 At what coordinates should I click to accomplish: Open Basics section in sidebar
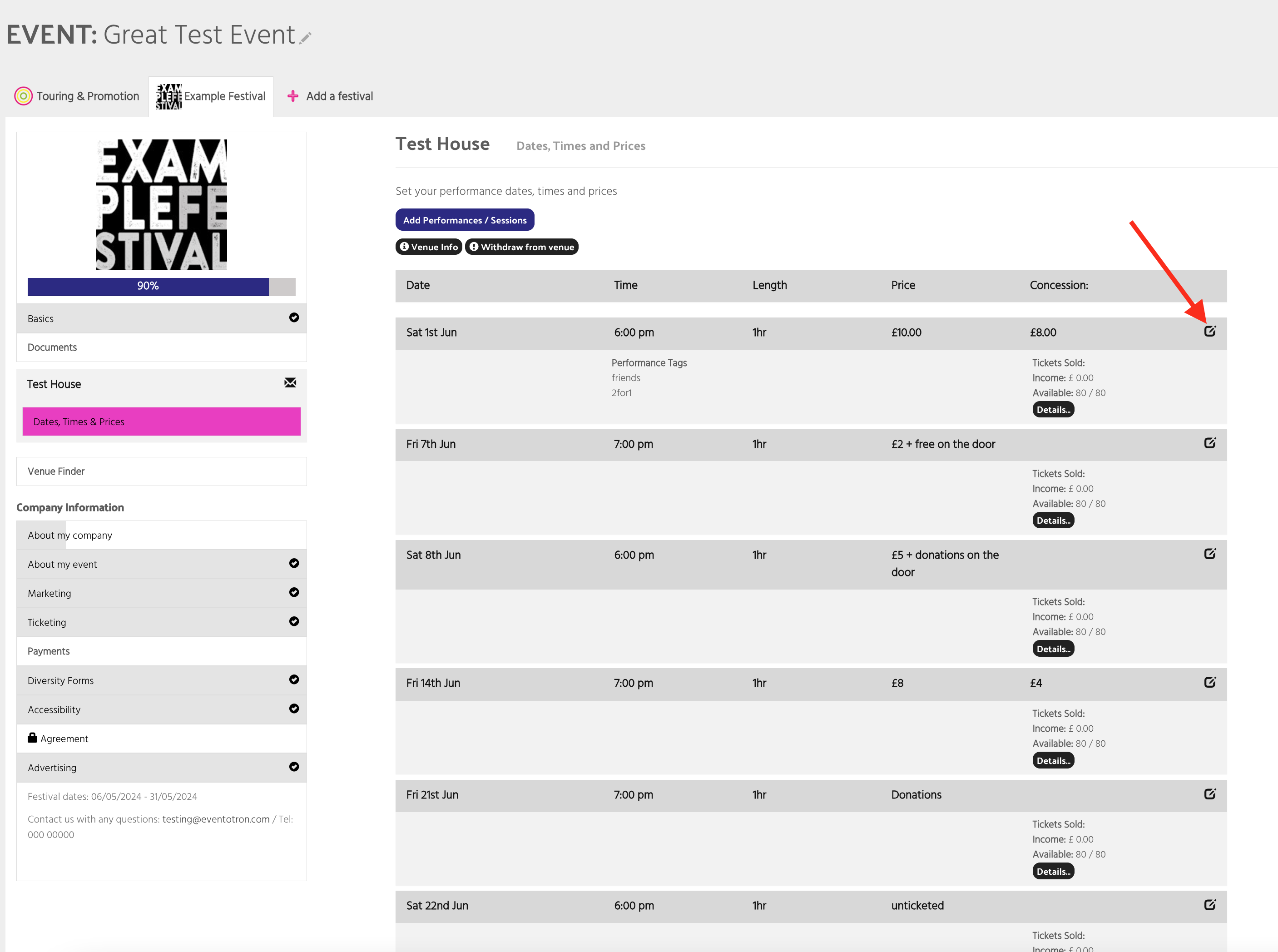coord(161,319)
